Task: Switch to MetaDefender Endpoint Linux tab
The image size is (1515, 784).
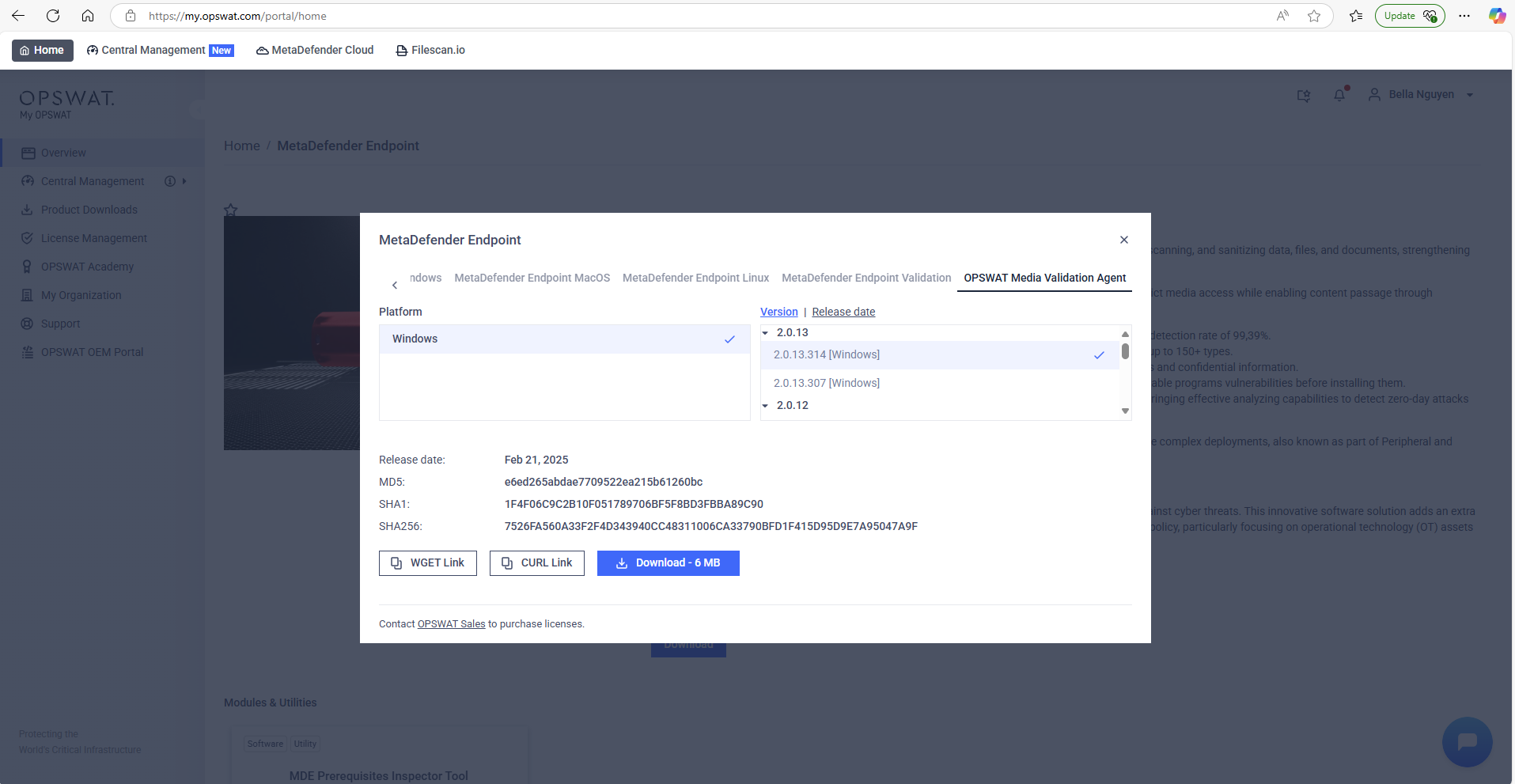Action: point(695,278)
